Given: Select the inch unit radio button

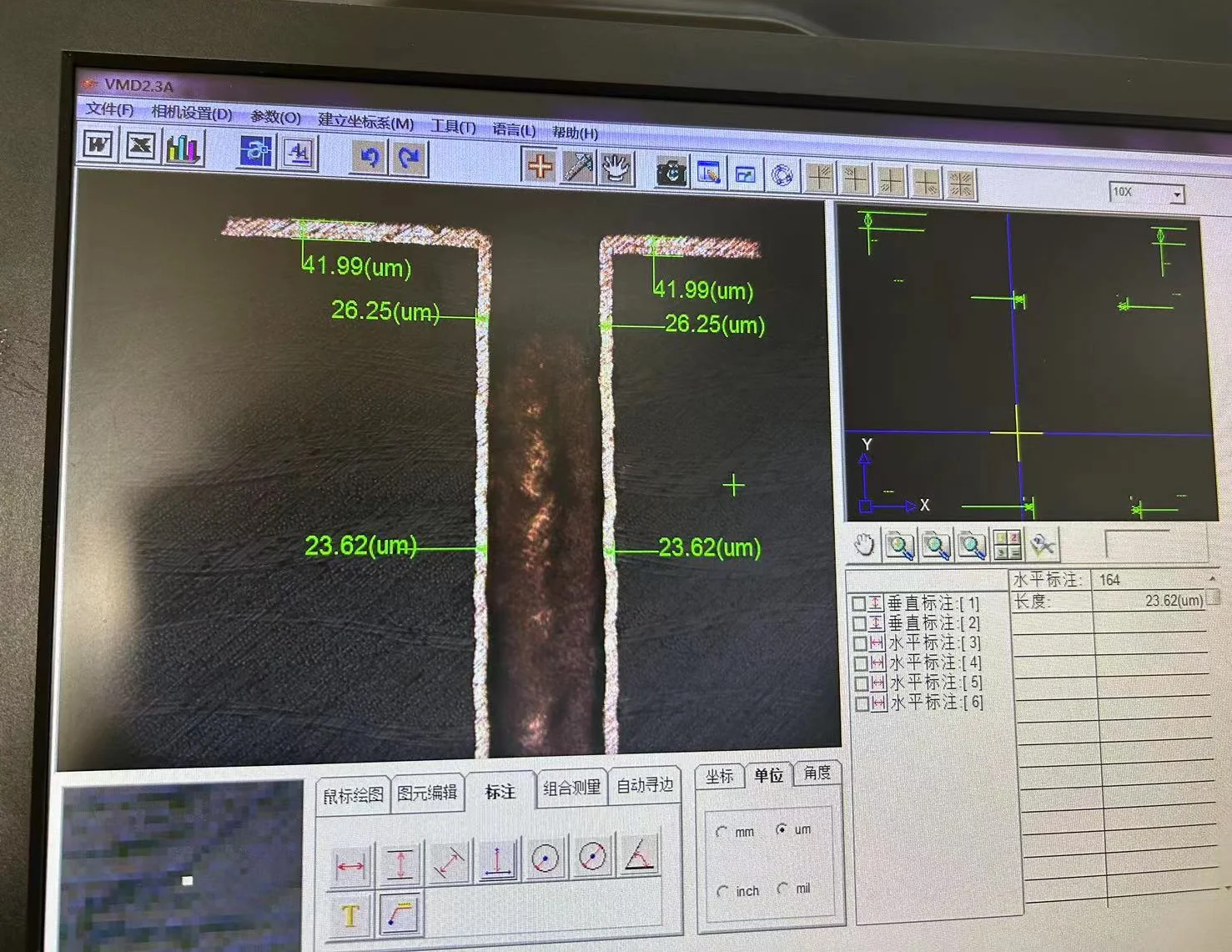Looking at the screenshot, I should pyautogui.click(x=722, y=891).
